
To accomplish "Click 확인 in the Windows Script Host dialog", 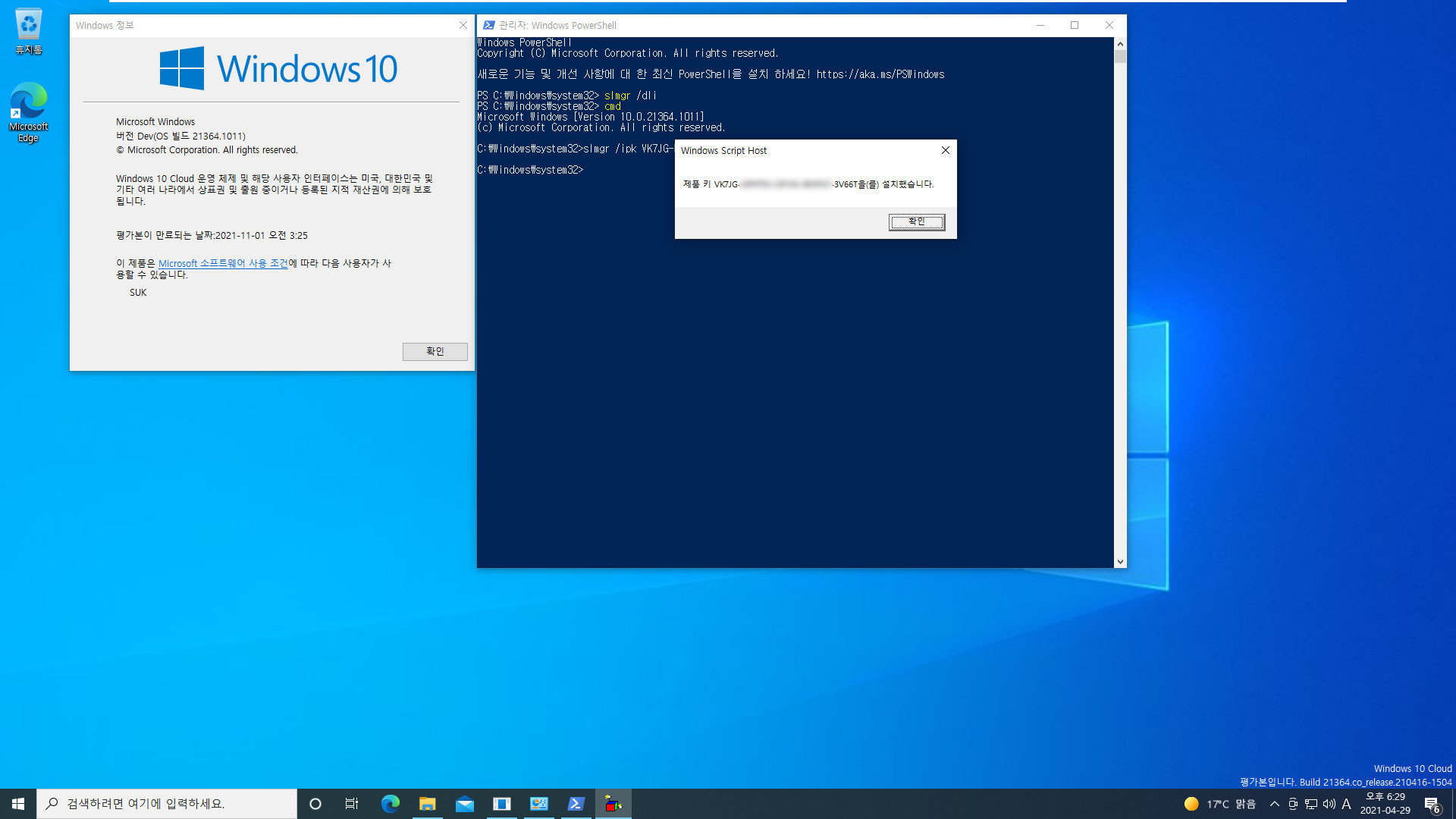I will pyautogui.click(x=917, y=221).
